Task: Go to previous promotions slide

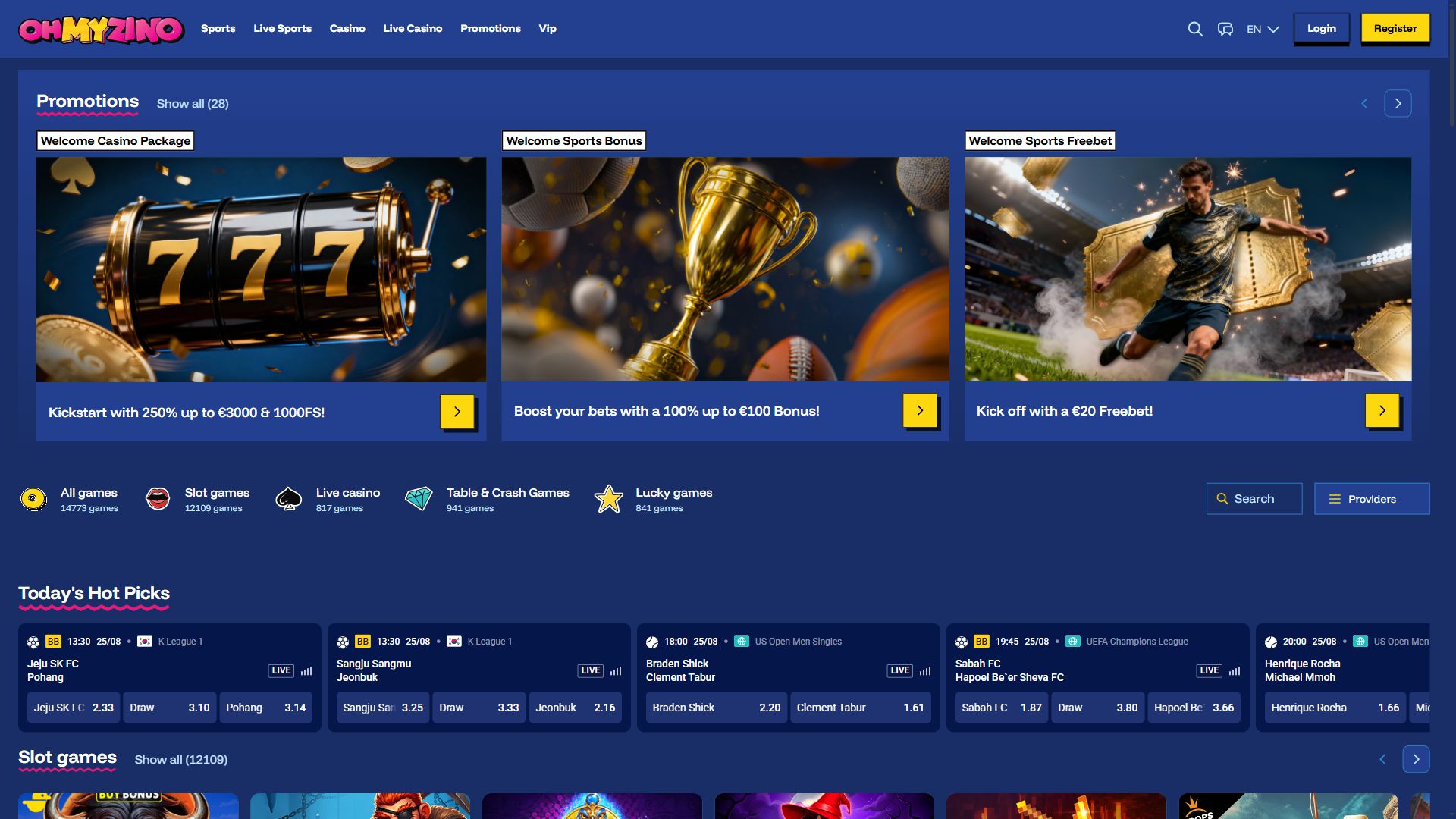Action: (1364, 104)
